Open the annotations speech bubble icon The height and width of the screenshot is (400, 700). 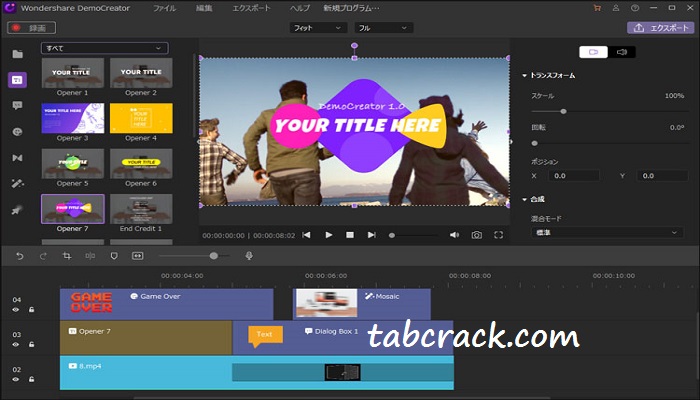click(17, 105)
